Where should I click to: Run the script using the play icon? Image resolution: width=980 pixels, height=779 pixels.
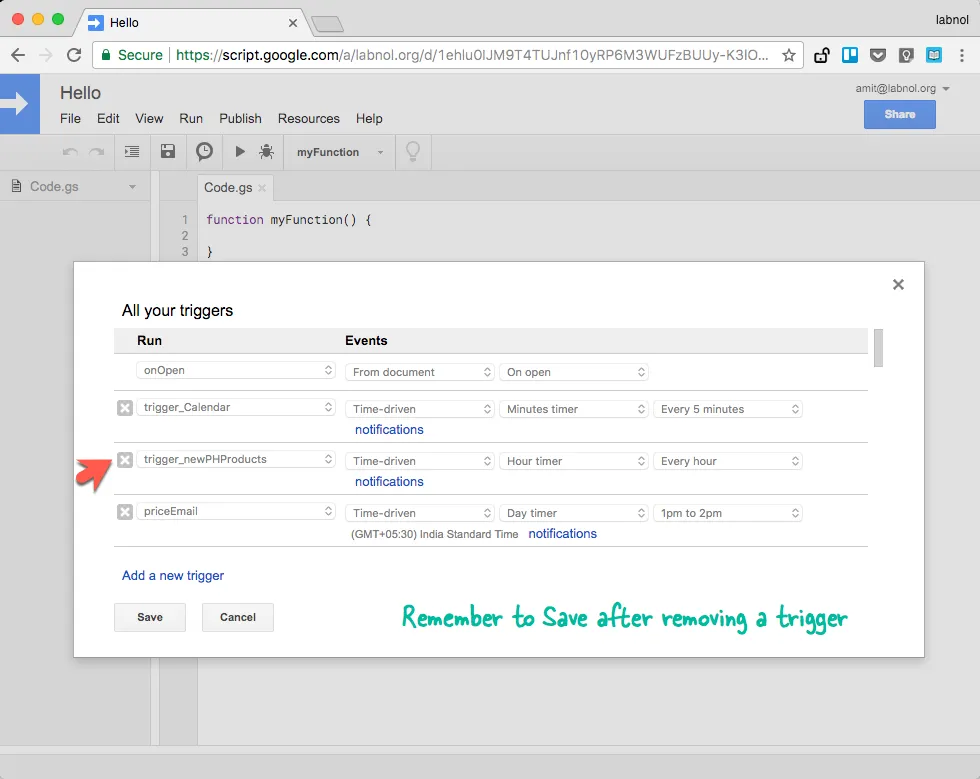239,151
